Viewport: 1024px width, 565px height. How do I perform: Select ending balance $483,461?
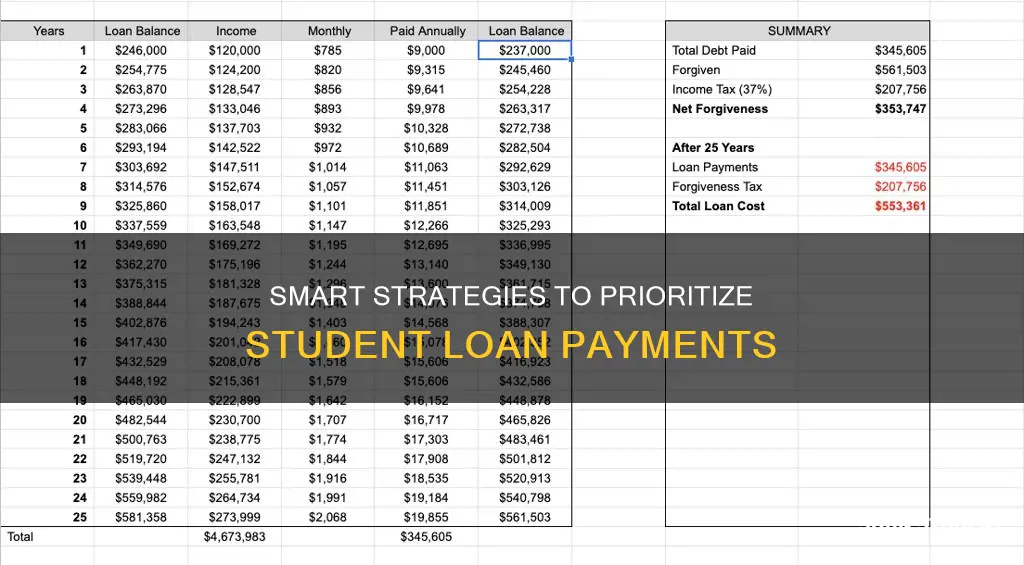[524, 440]
